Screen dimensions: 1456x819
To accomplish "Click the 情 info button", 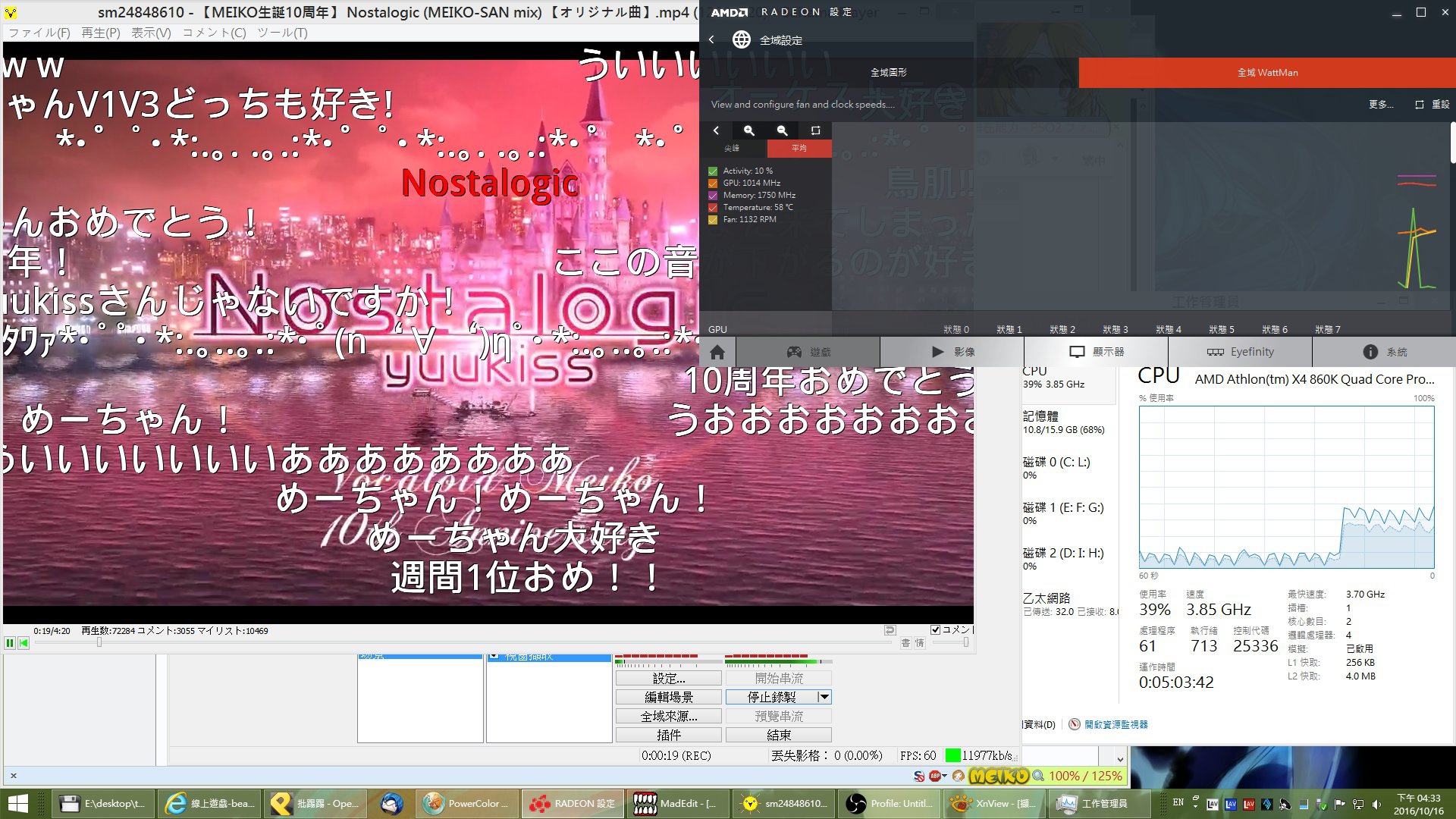I will (x=920, y=643).
